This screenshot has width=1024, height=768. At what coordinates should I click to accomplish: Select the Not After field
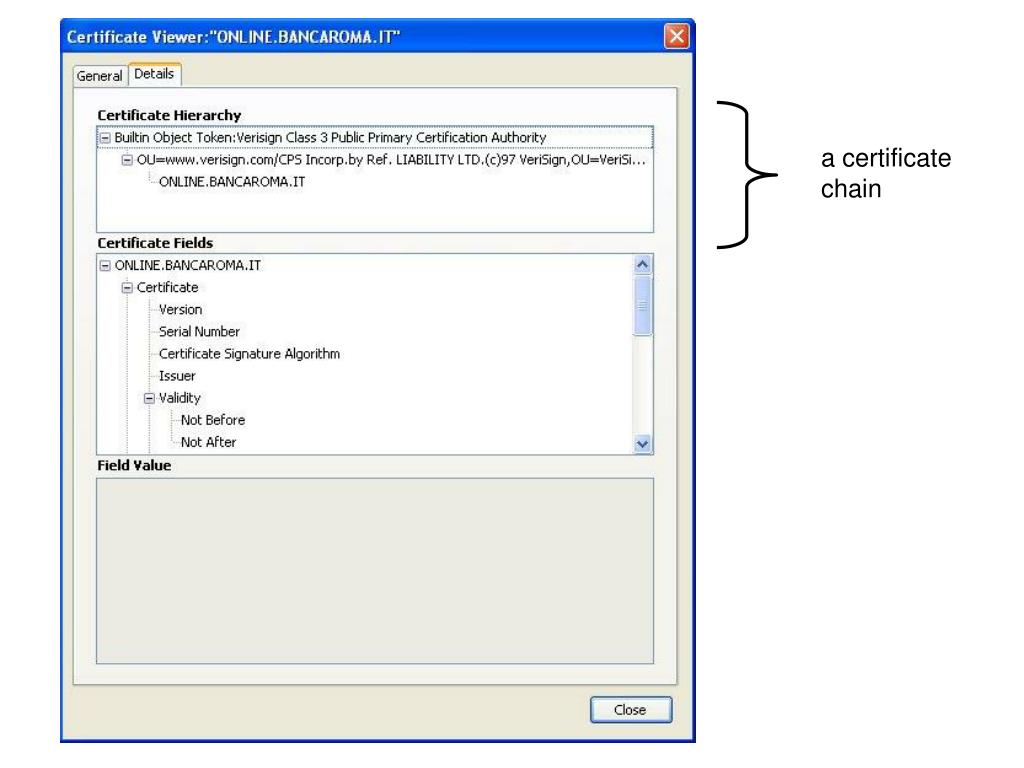(x=208, y=443)
